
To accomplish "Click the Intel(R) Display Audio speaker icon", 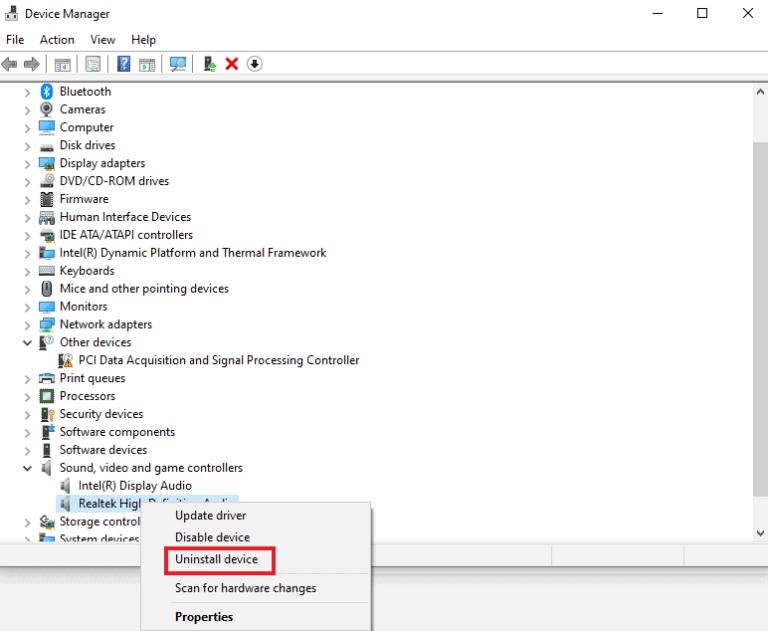I will [65, 486].
